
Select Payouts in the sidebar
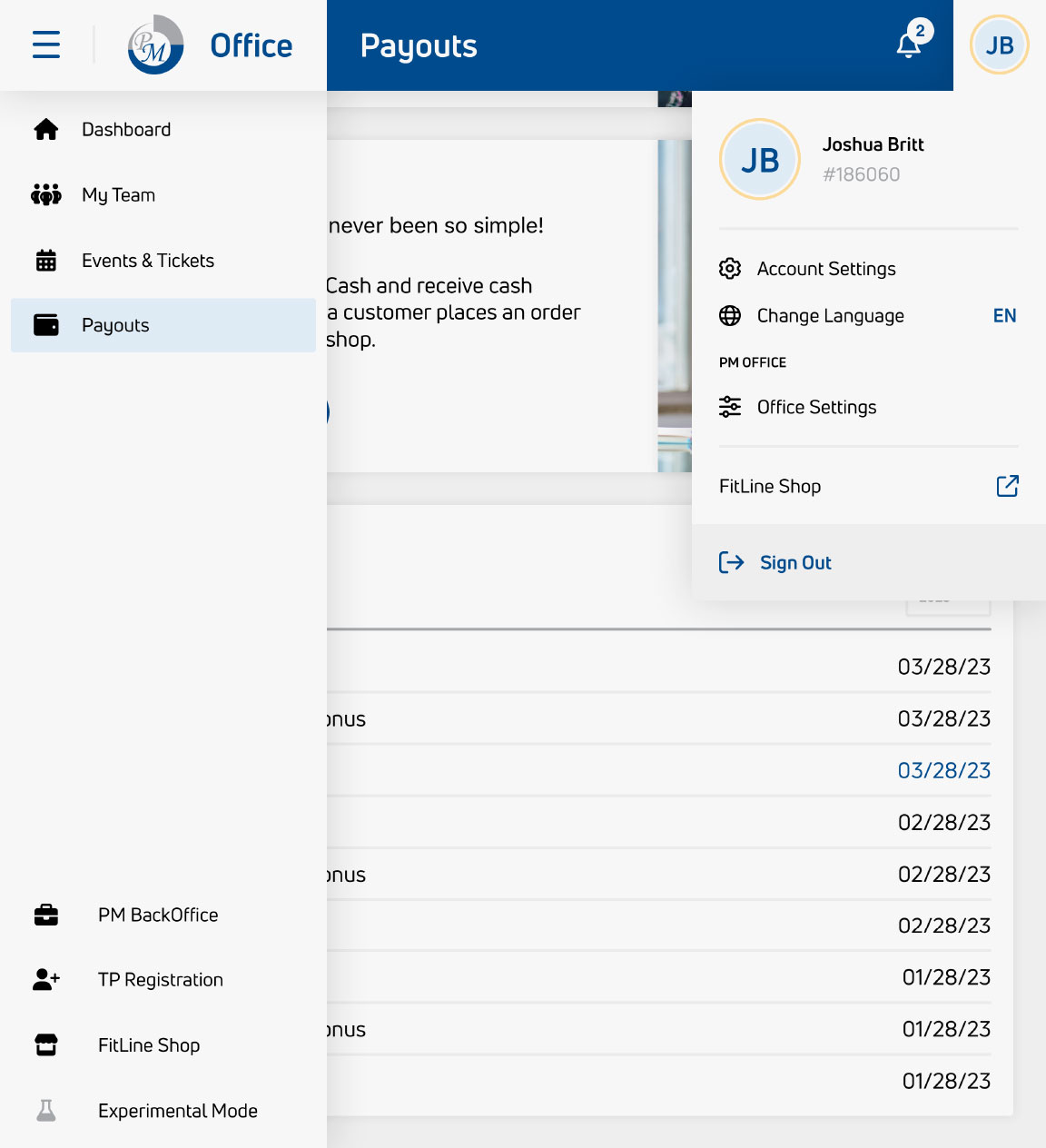(115, 325)
